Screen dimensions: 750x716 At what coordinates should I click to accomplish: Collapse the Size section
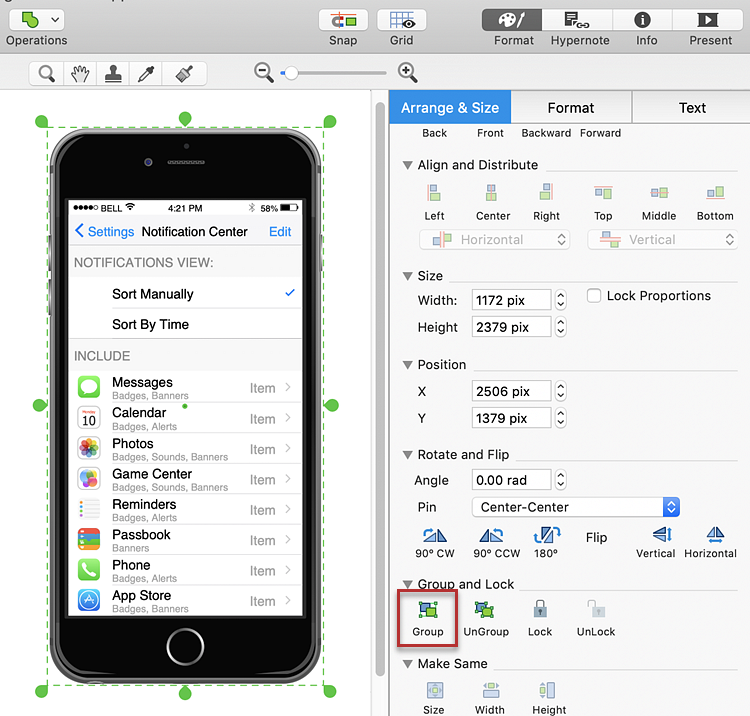click(x=408, y=276)
